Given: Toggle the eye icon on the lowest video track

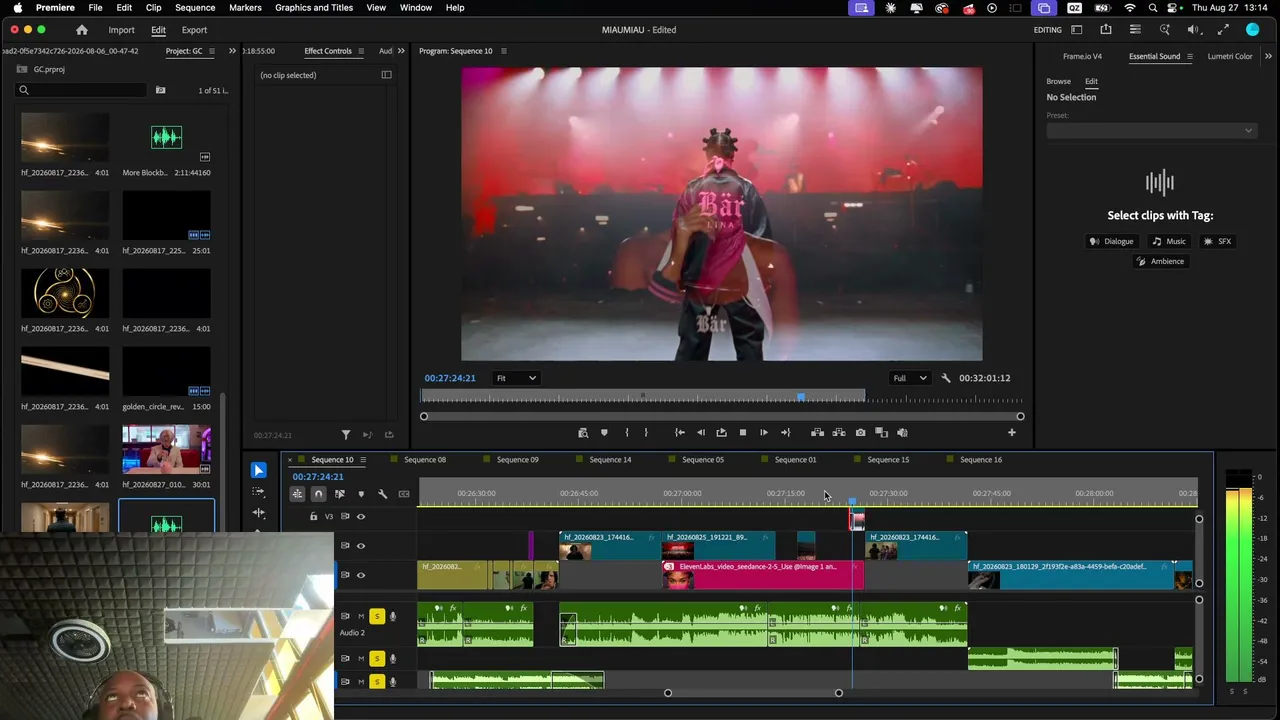Looking at the screenshot, I should 361,575.
